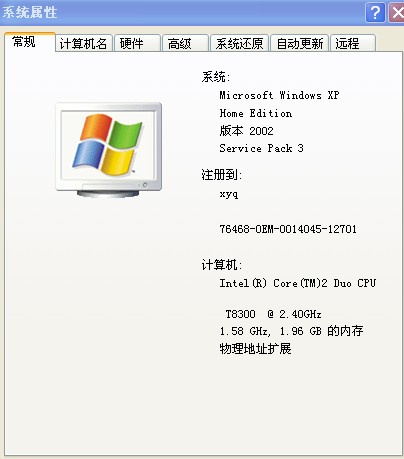Click the Service Pack 3 text

point(261,148)
